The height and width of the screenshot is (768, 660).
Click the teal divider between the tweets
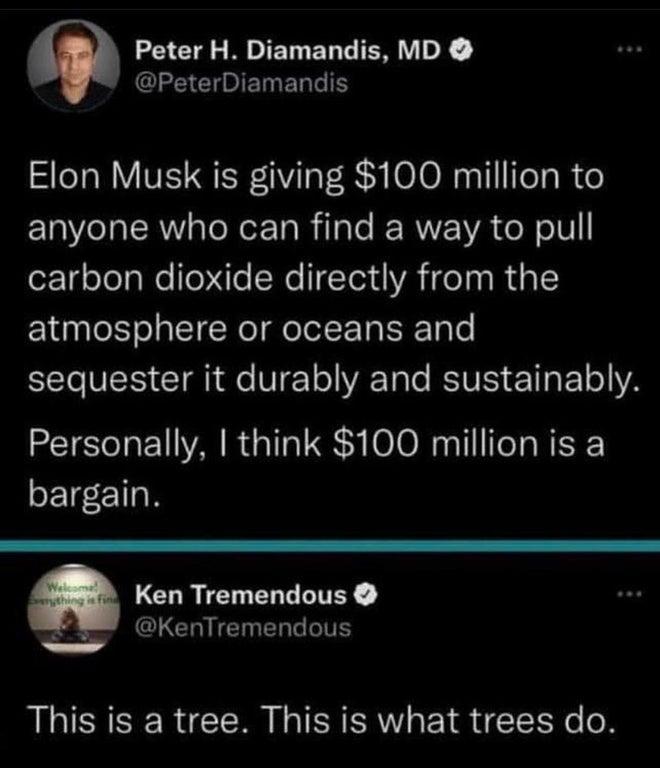pos(330,546)
